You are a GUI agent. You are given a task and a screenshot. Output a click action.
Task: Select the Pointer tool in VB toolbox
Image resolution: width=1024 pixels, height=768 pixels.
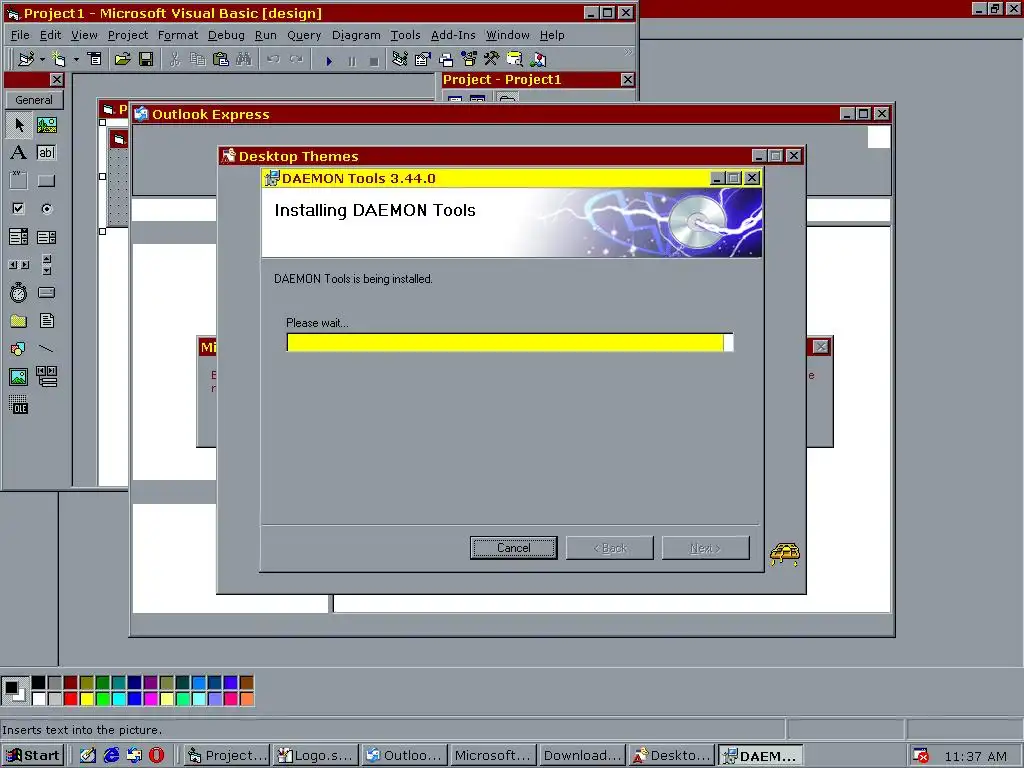pyautogui.click(x=19, y=125)
